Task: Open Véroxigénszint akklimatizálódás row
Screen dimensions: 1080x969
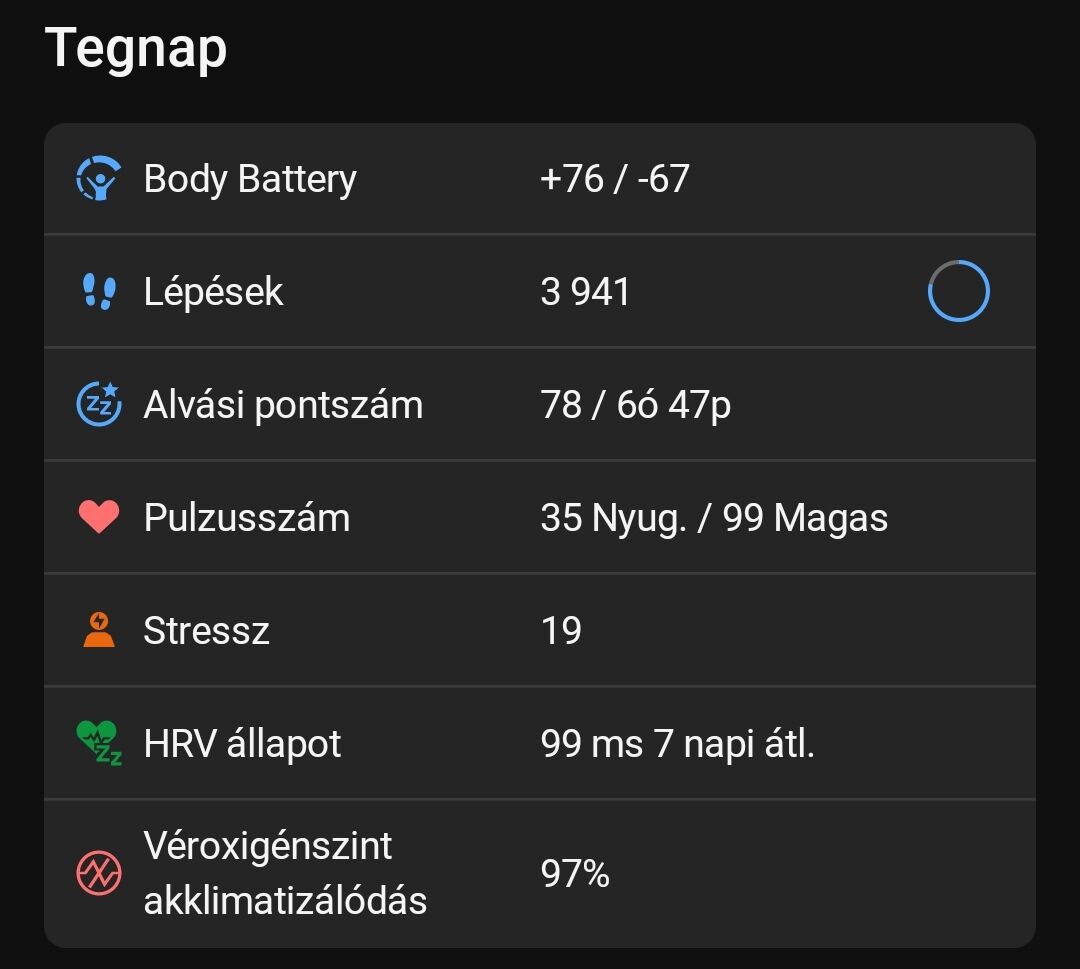Action: pyautogui.click(x=540, y=873)
